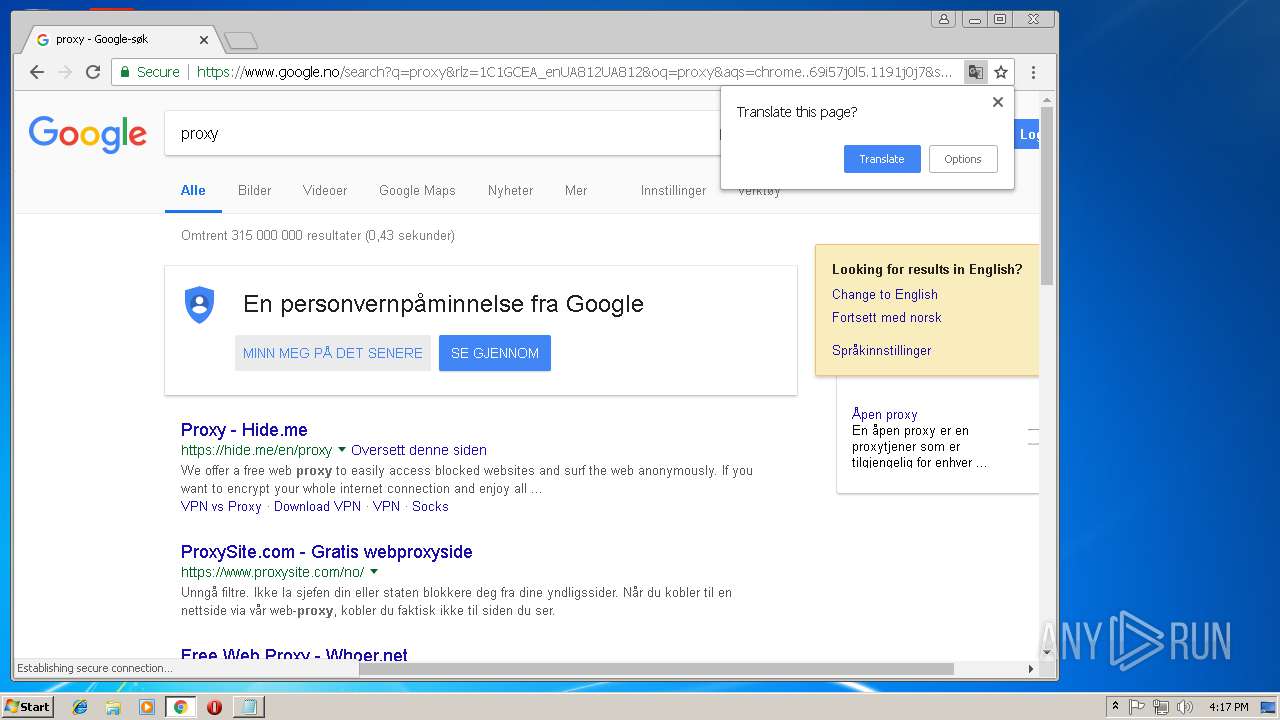Click the Windows Start button

click(x=28, y=707)
